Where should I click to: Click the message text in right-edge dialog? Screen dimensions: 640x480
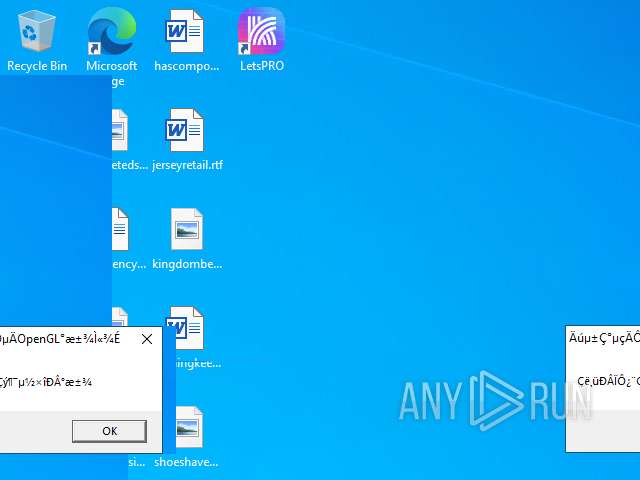(x=609, y=381)
